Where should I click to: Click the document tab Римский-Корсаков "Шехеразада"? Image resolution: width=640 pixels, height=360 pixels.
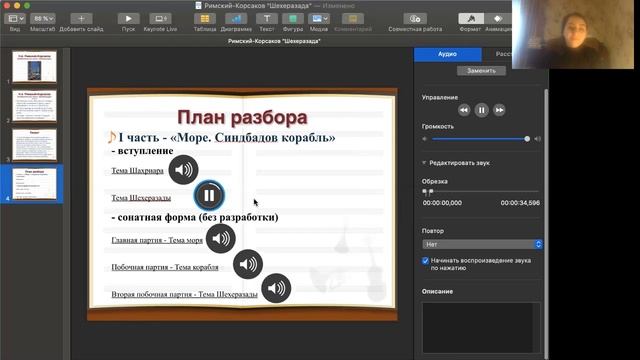(274, 41)
